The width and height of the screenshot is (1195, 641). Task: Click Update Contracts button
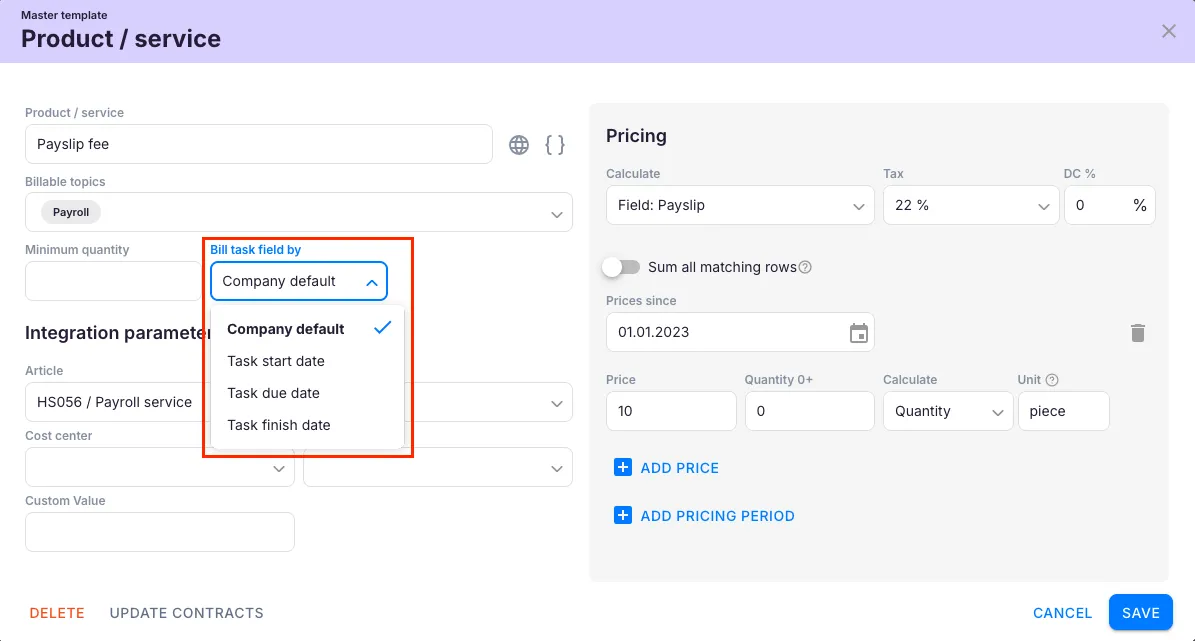pyautogui.click(x=187, y=613)
